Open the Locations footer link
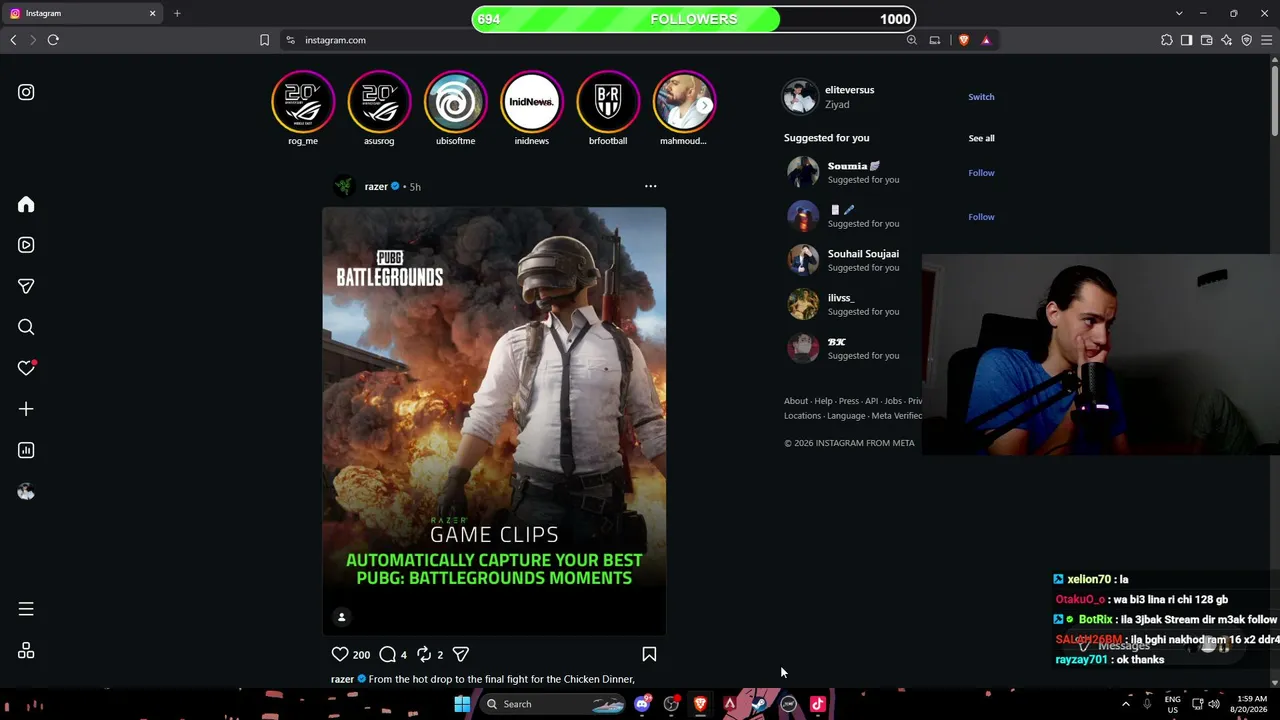The height and width of the screenshot is (720, 1280). [x=802, y=416]
